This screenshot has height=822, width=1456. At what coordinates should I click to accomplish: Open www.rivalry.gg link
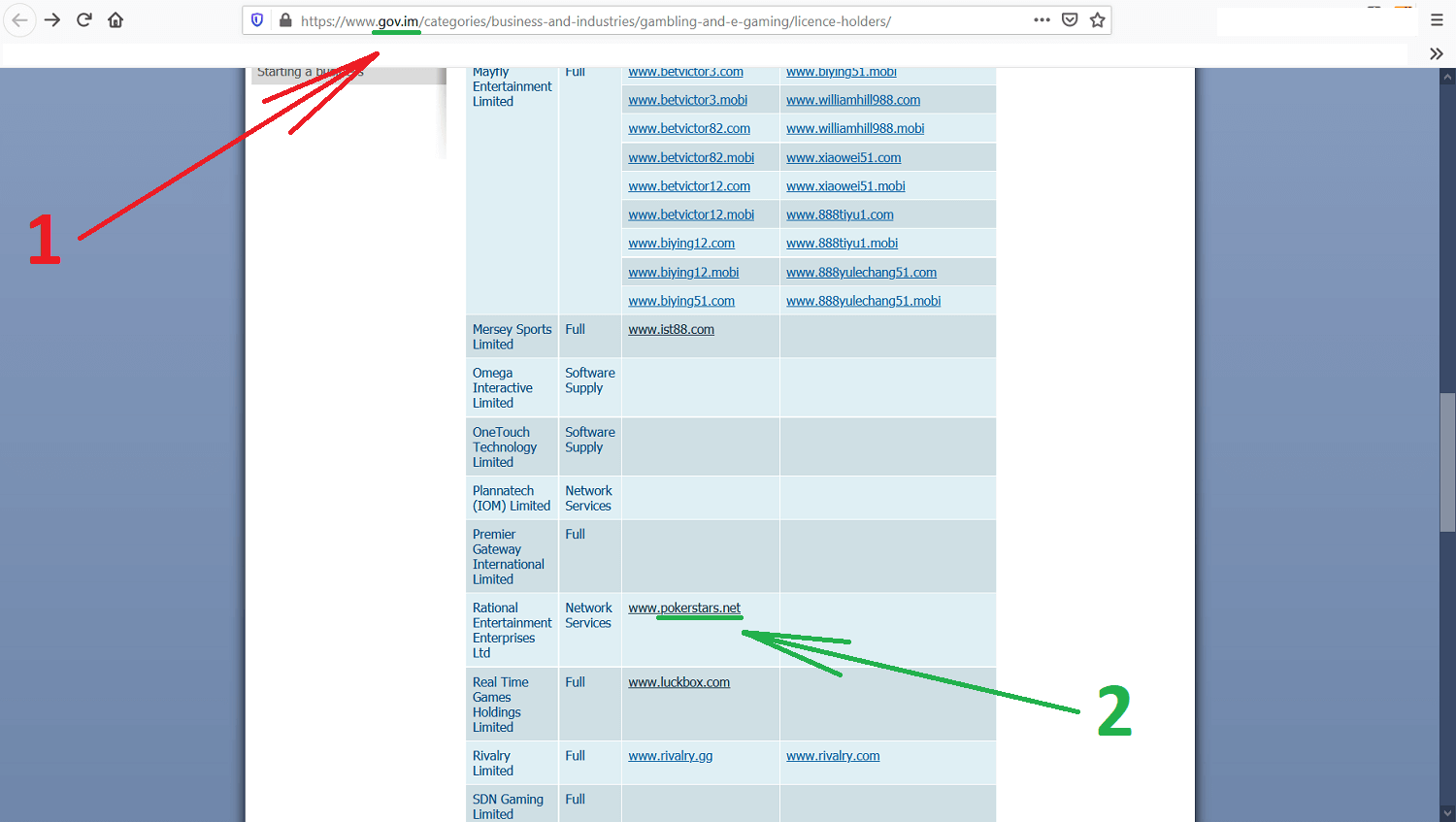click(670, 756)
